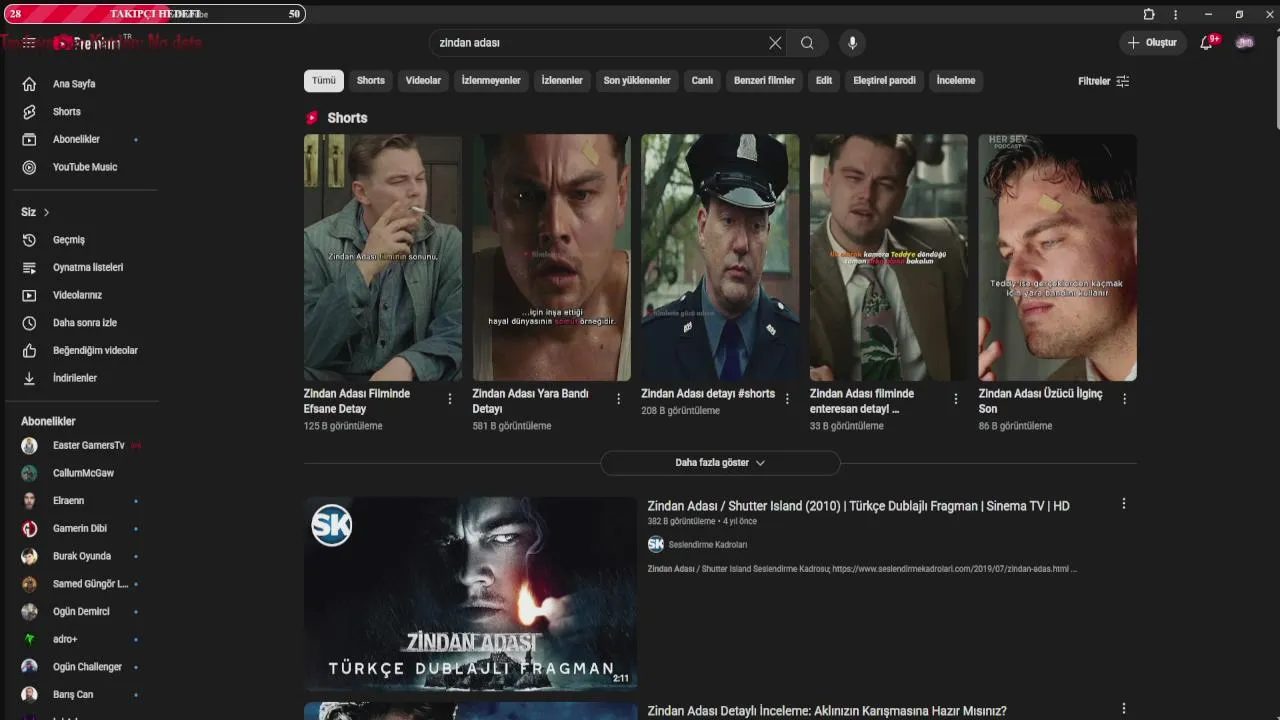The height and width of the screenshot is (720, 1280).
Task: Open notifications bell
Action: click(x=1207, y=43)
